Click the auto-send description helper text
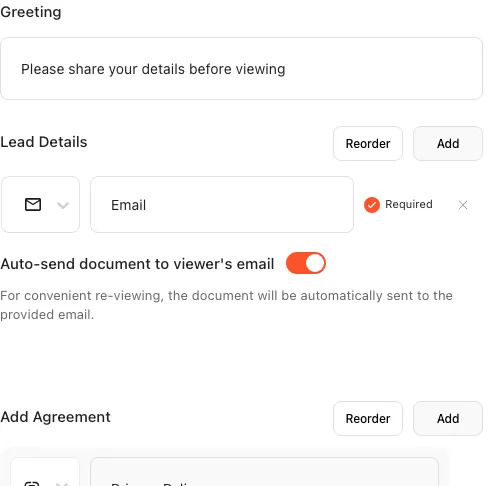The image size is (491, 486). [x=226, y=305]
